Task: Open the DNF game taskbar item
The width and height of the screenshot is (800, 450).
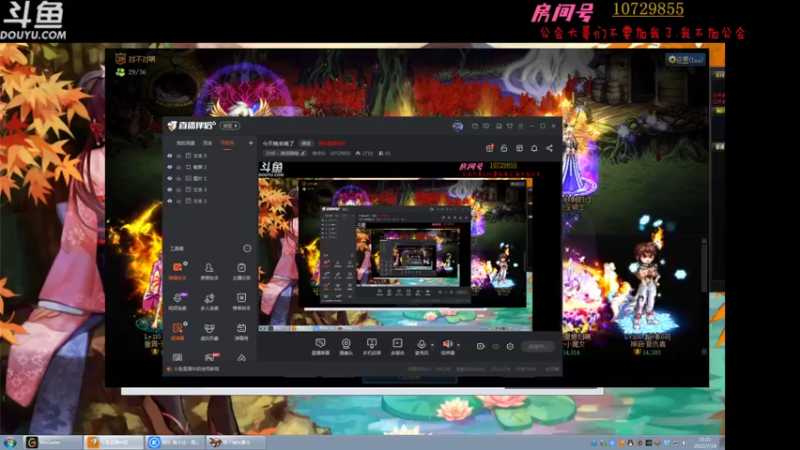Action: pyautogui.click(x=236, y=442)
